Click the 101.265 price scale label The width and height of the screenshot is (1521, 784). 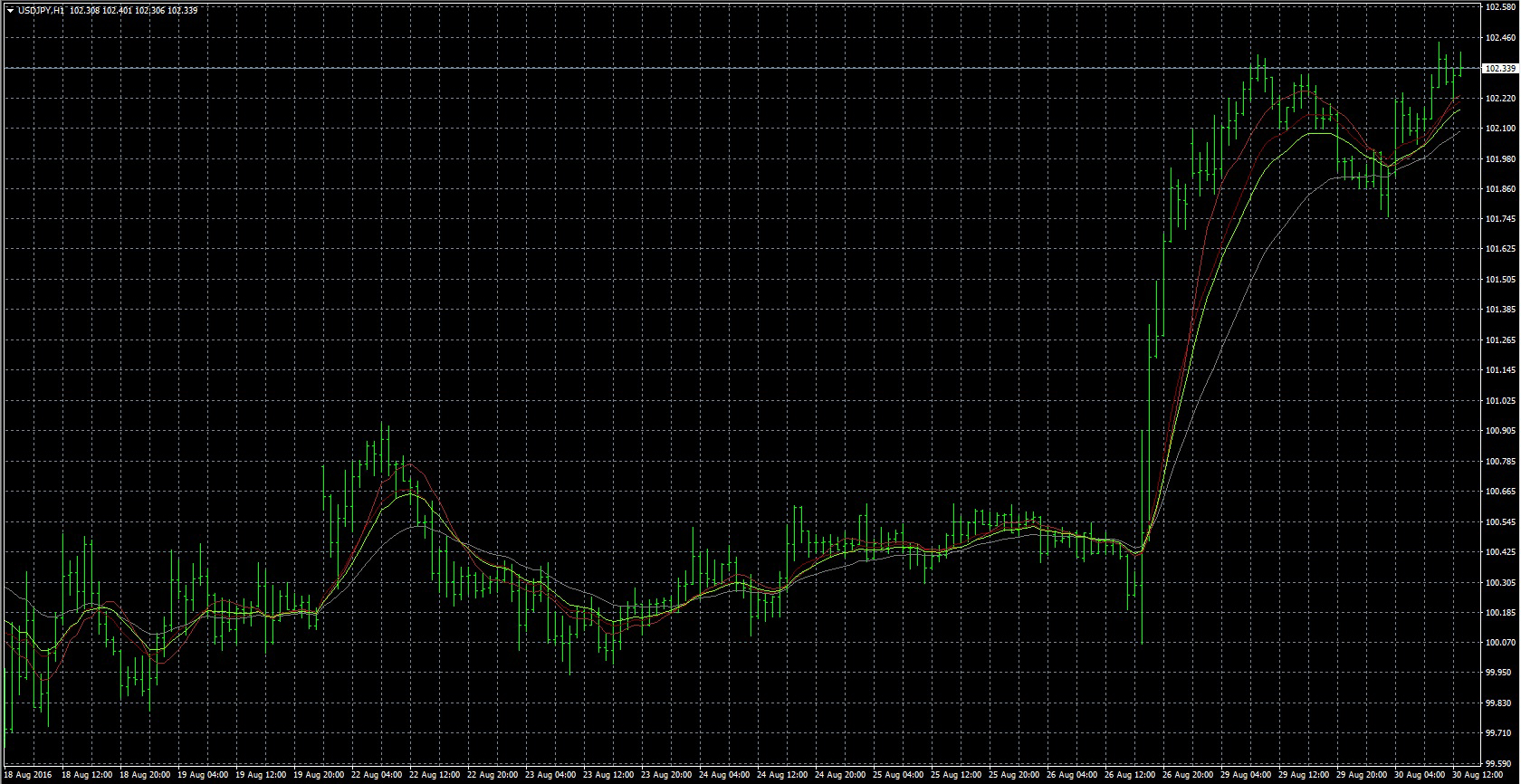click(1501, 340)
